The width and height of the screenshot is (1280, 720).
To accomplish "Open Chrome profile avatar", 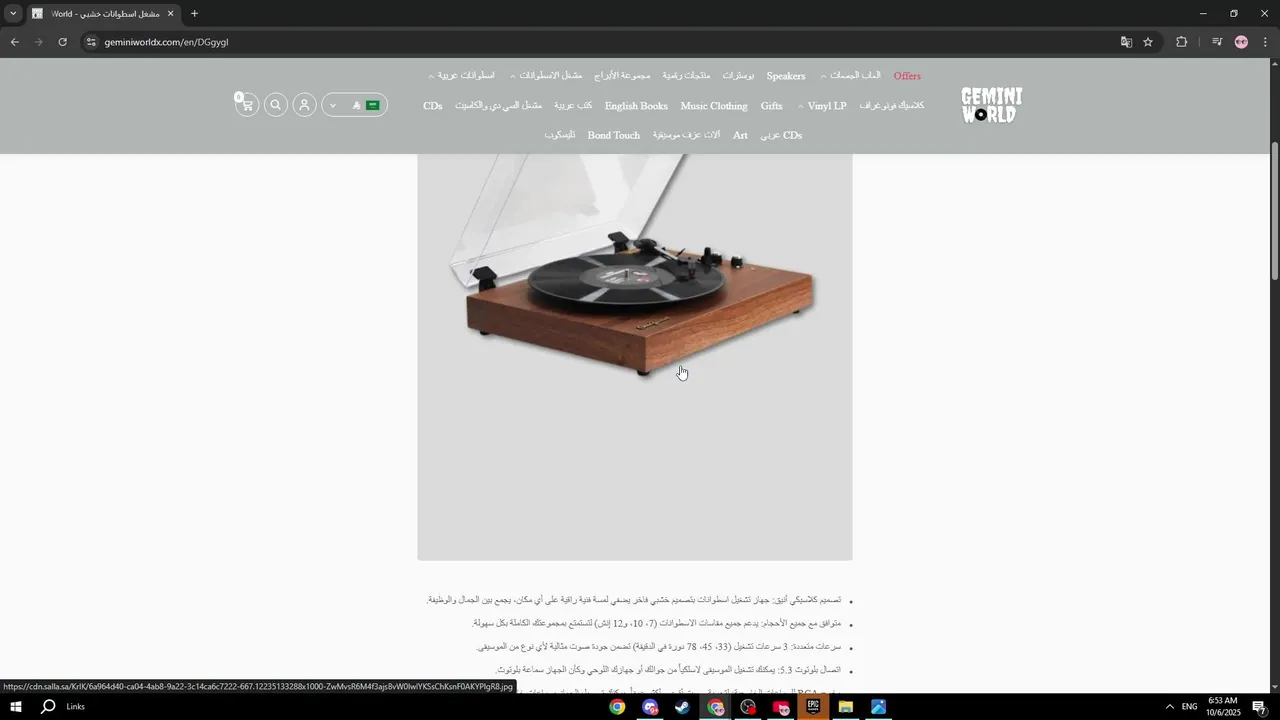I will point(1242,42).
